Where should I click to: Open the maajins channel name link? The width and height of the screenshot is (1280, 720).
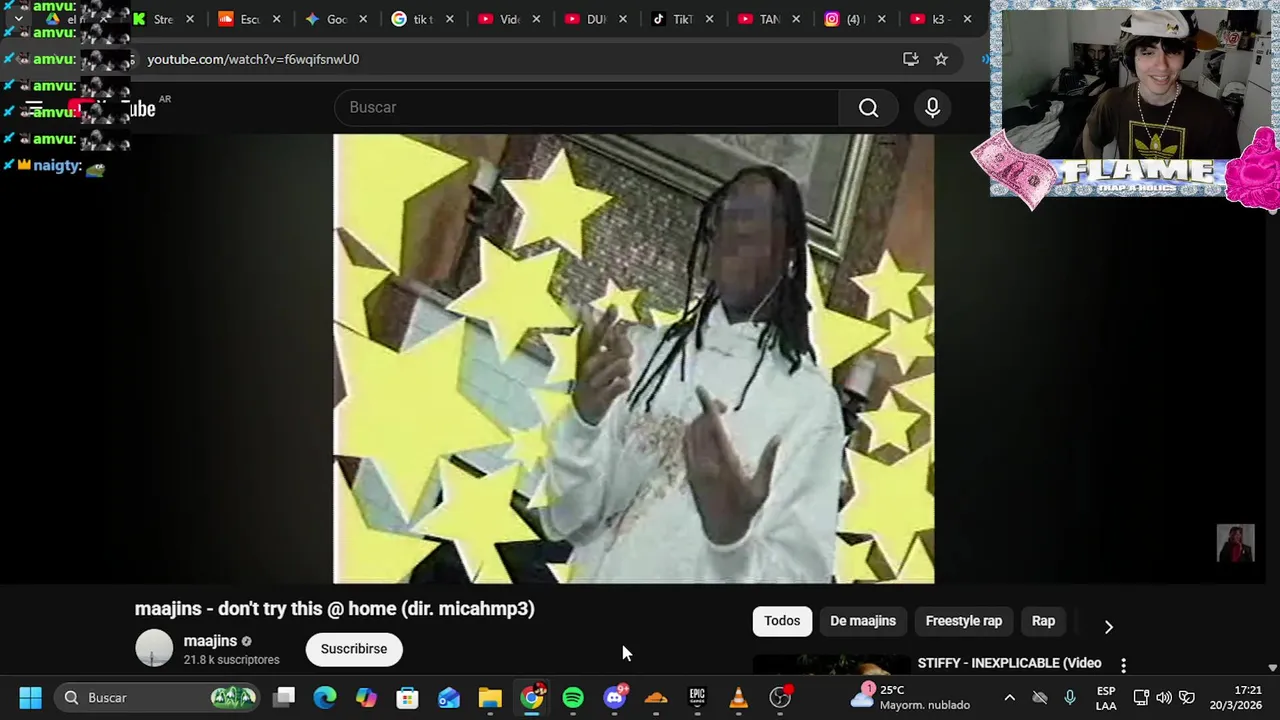[x=210, y=641]
